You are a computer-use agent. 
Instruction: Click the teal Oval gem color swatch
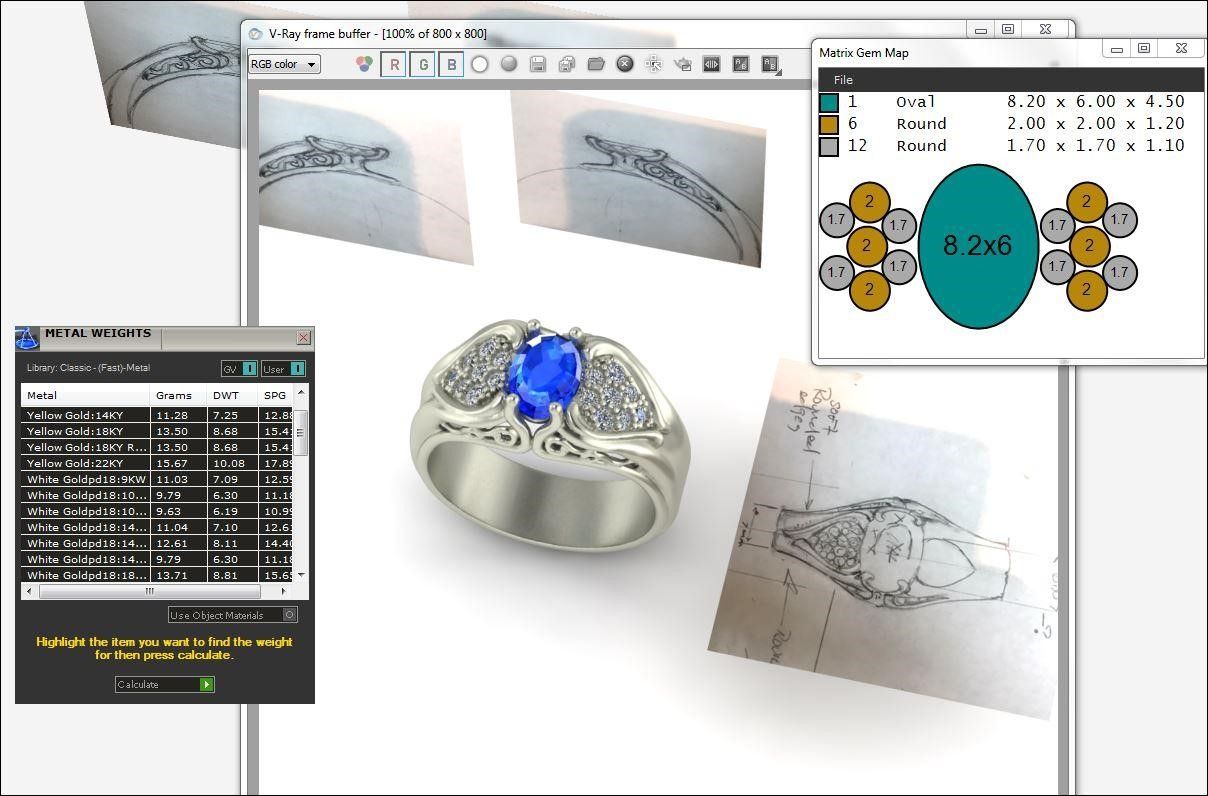(829, 102)
